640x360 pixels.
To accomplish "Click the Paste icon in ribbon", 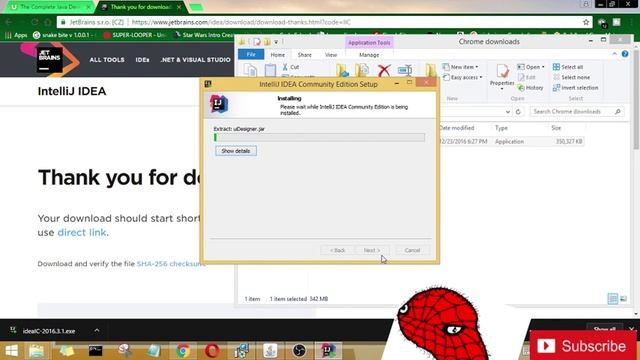I will click(270, 70).
